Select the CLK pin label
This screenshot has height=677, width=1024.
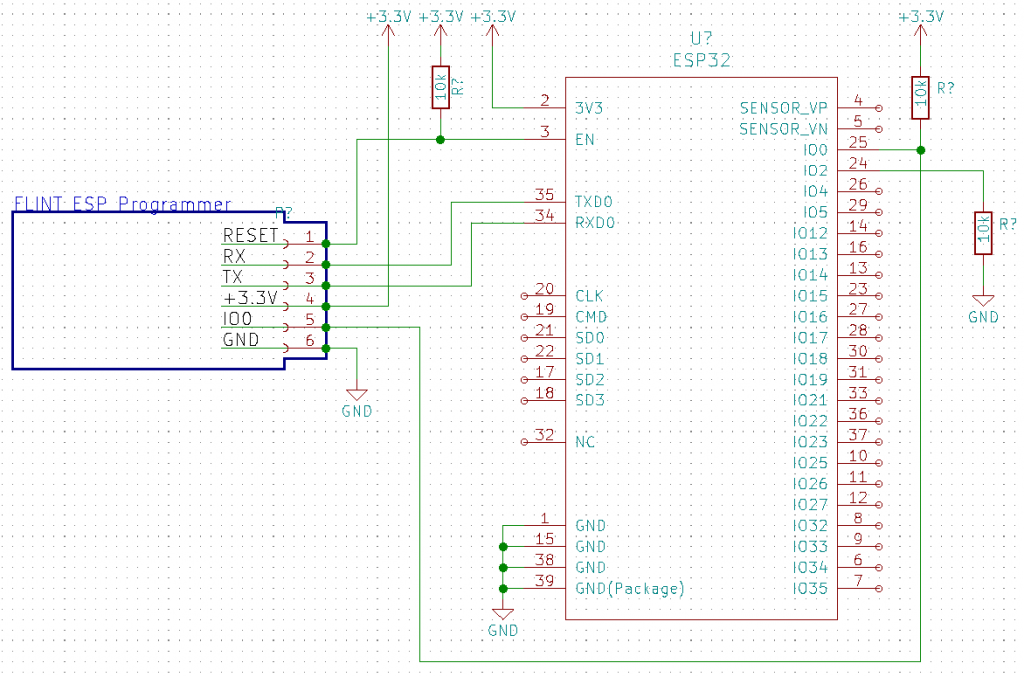589,296
